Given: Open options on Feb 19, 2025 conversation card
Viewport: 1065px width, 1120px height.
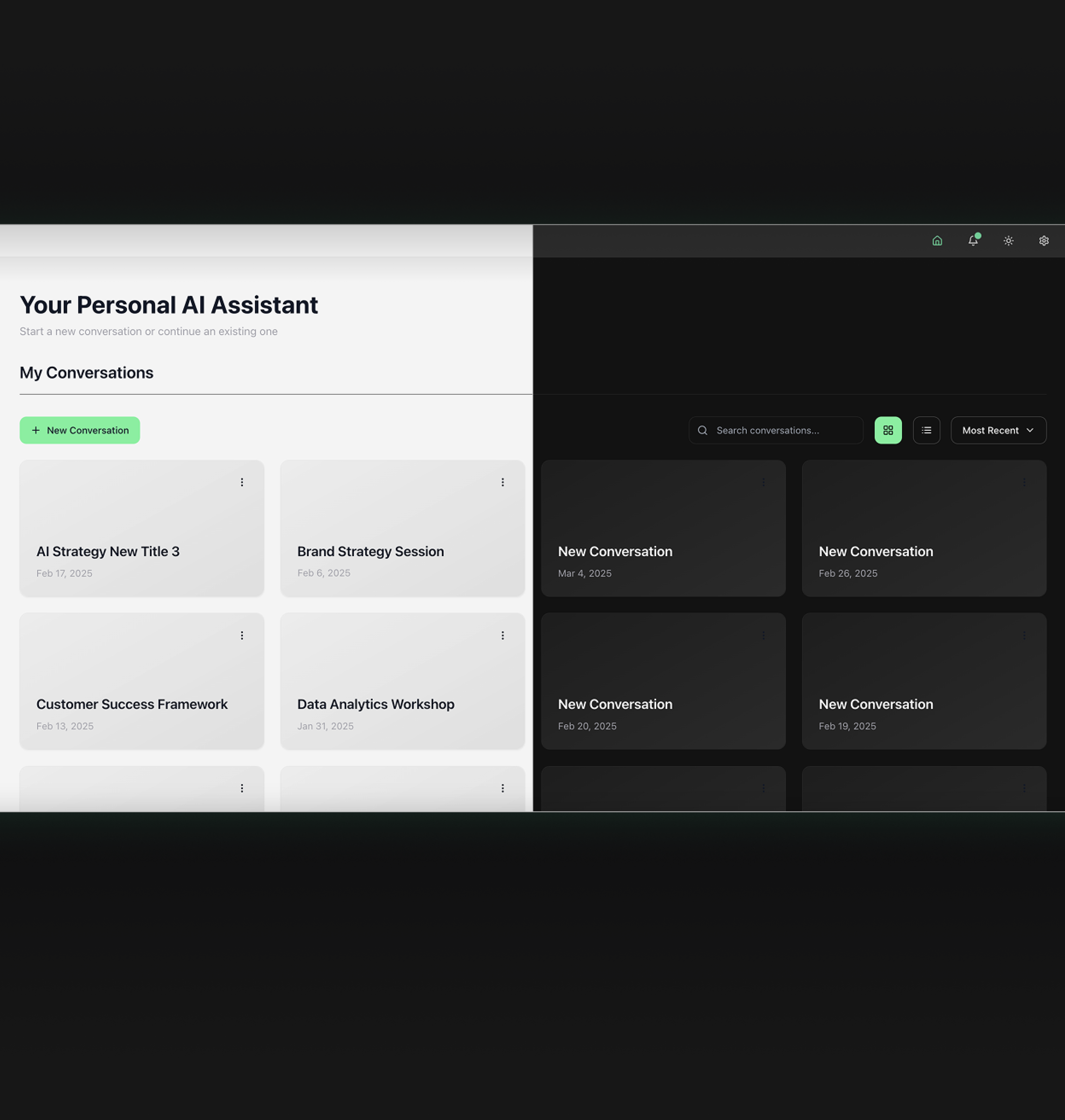Looking at the screenshot, I should (1024, 635).
